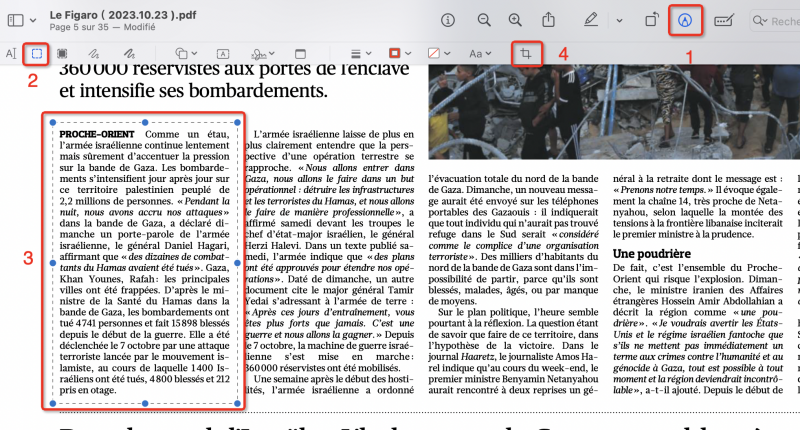
Task: Open the form filling toolbar icon
Action: coord(723,20)
